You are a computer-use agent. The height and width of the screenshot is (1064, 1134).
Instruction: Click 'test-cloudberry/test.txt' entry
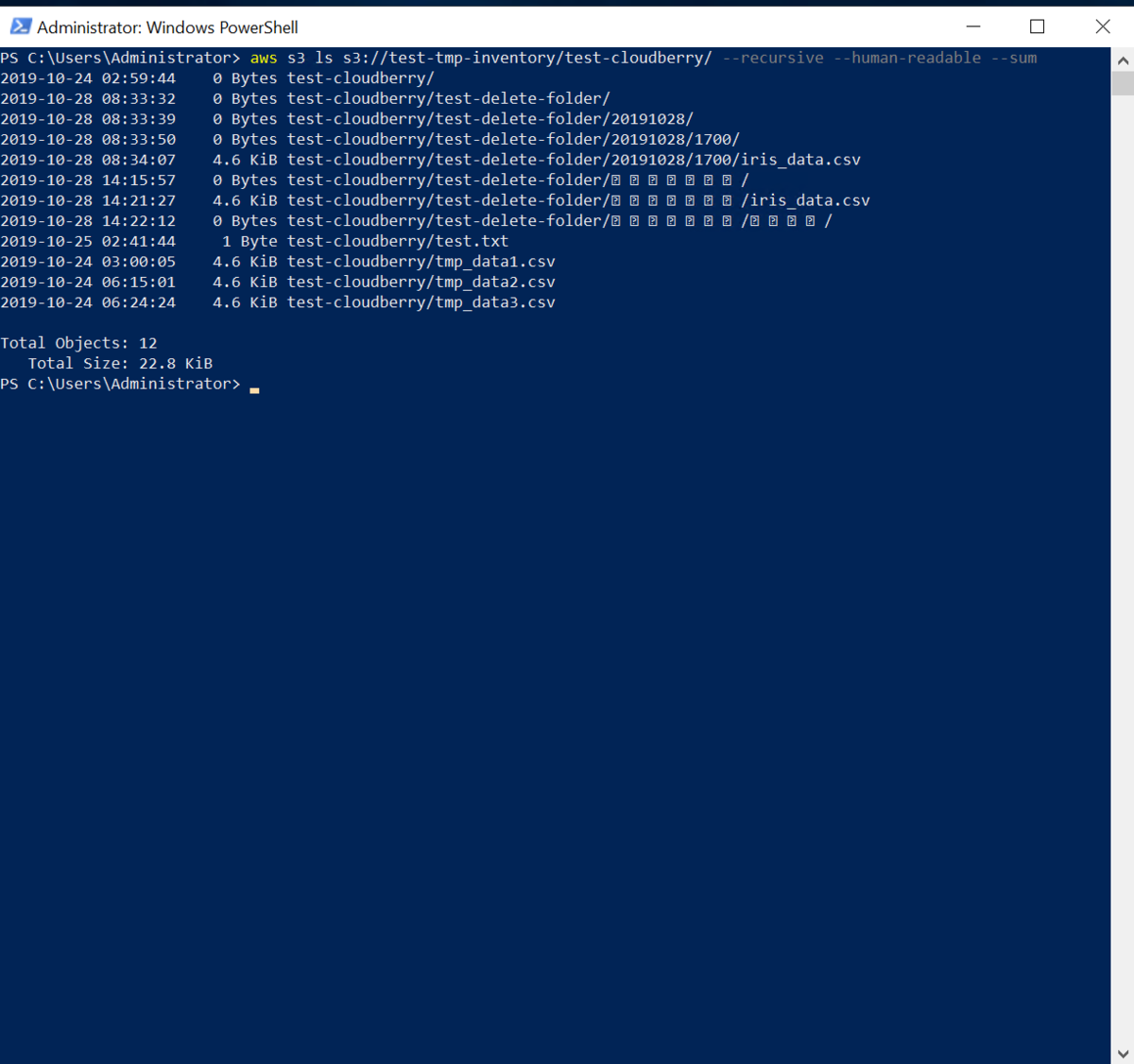coord(398,241)
